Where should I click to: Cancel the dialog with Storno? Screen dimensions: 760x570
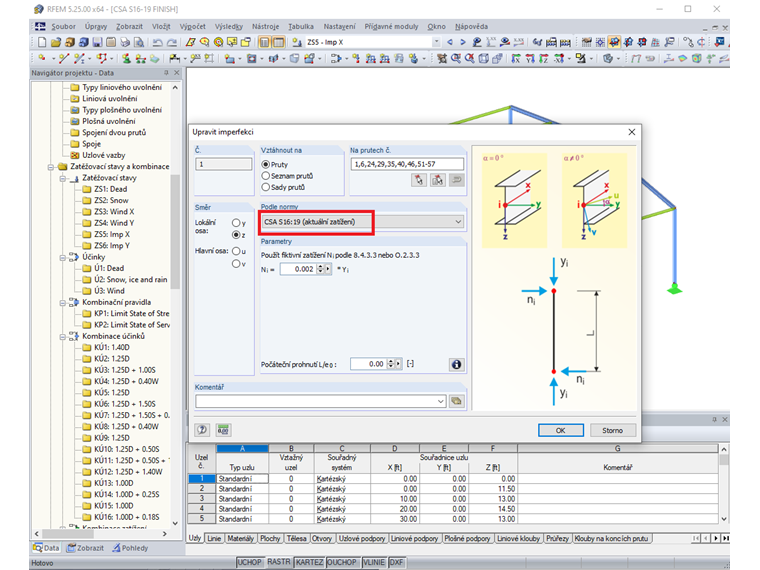[613, 430]
